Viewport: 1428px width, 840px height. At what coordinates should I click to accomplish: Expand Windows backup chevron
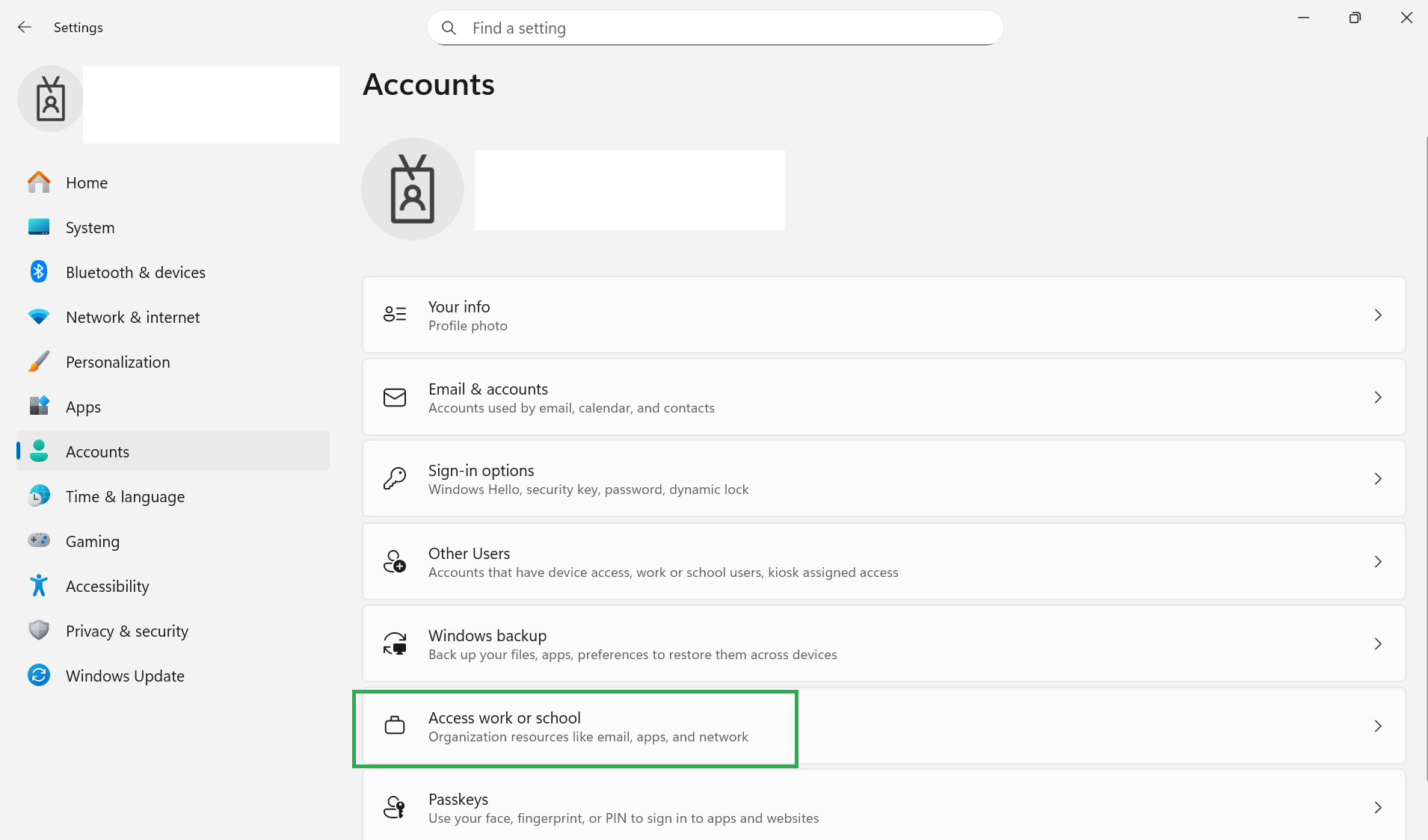[1378, 643]
